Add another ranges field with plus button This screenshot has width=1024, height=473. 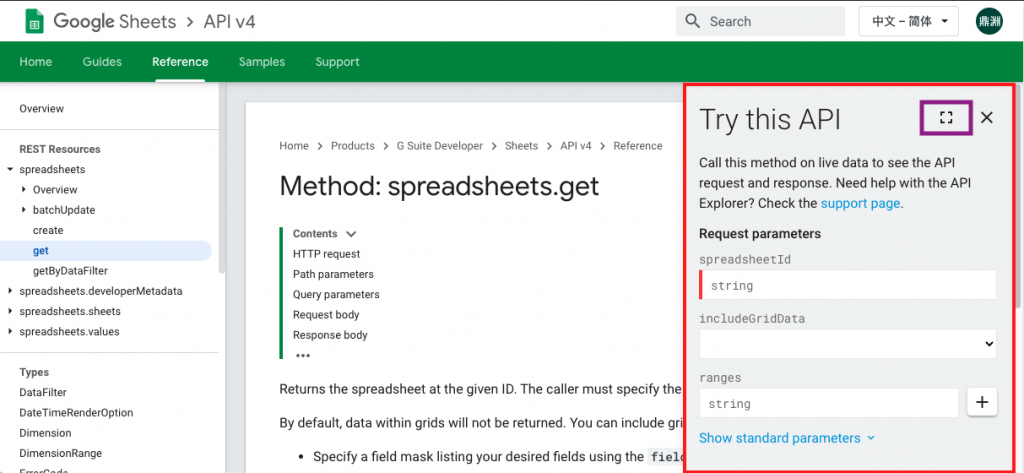(982, 402)
